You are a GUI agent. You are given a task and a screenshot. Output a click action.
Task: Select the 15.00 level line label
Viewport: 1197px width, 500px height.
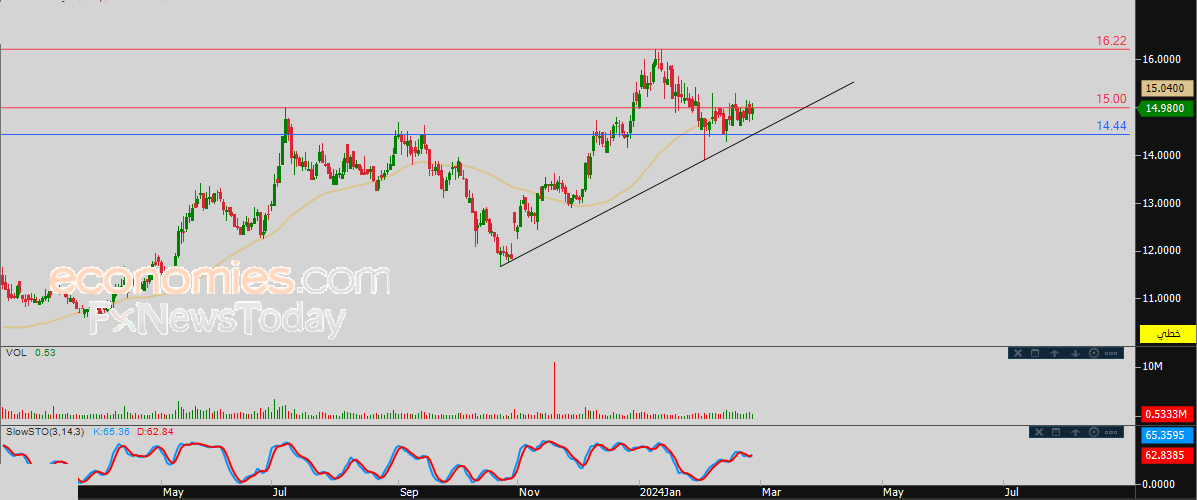point(1112,99)
